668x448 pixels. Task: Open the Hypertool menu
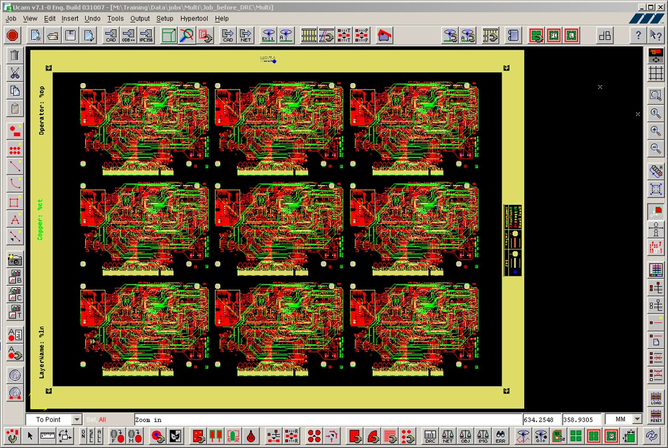tap(194, 18)
